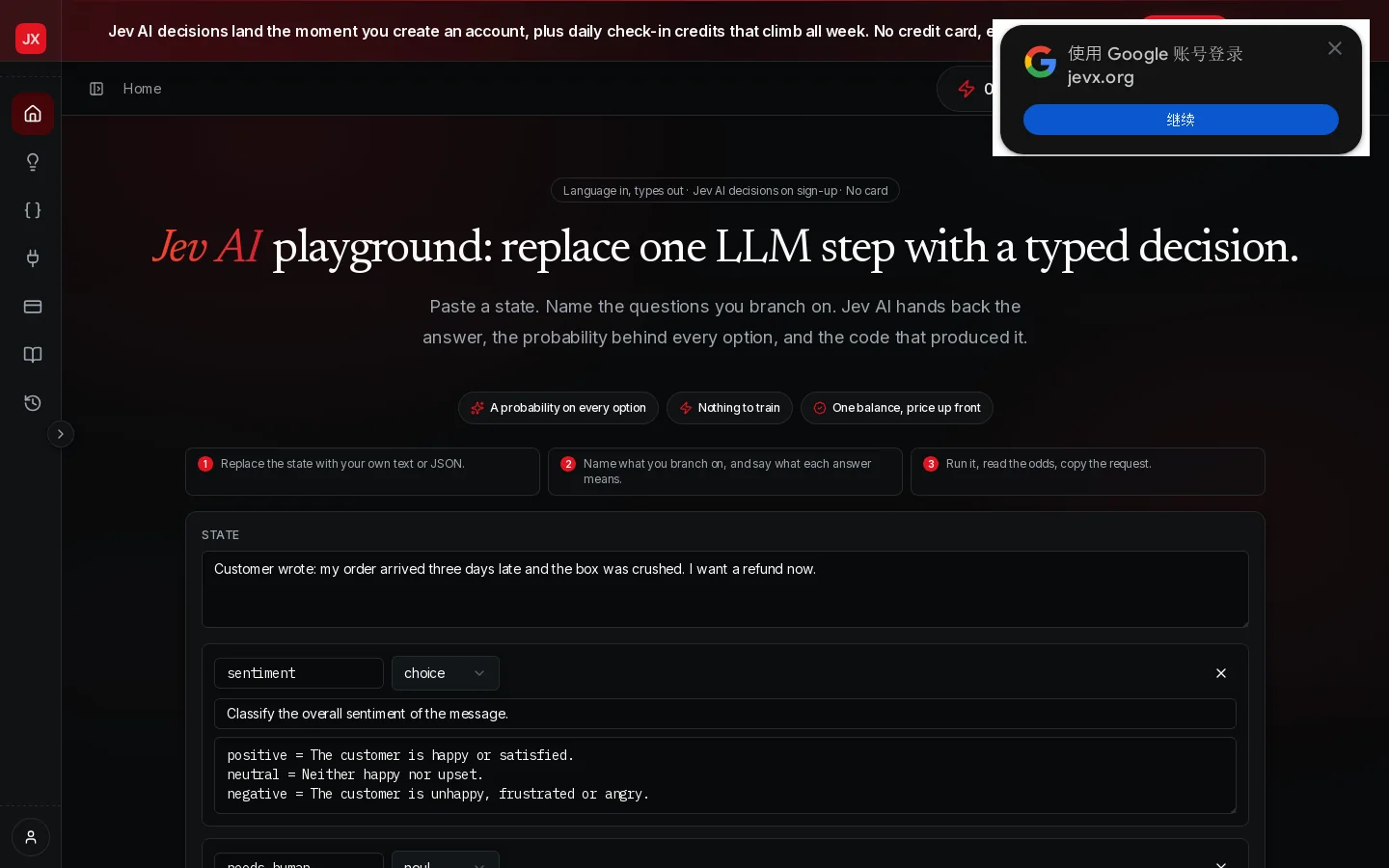The width and height of the screenshot is (1389, 868).
Task: Open the plug integrations sidebar icon
Action: [x=33, y=258]
